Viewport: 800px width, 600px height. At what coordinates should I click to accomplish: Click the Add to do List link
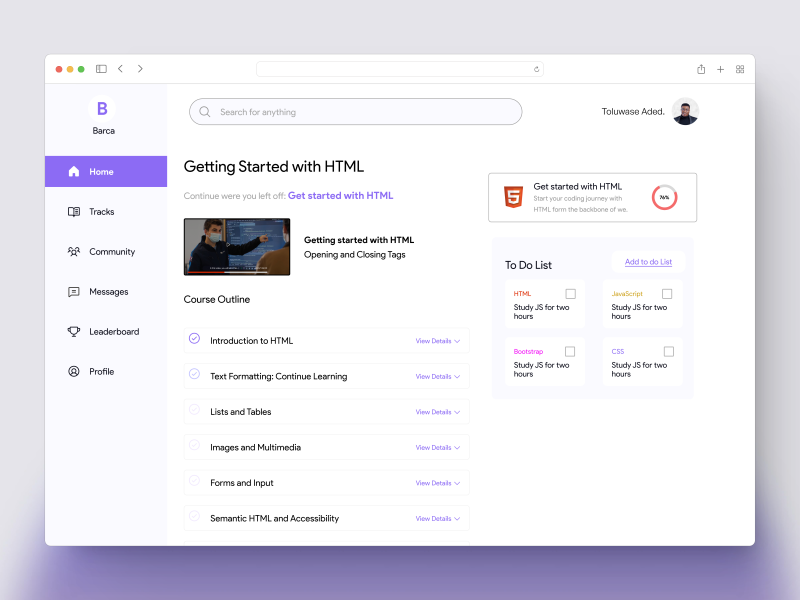coord(648,262)
